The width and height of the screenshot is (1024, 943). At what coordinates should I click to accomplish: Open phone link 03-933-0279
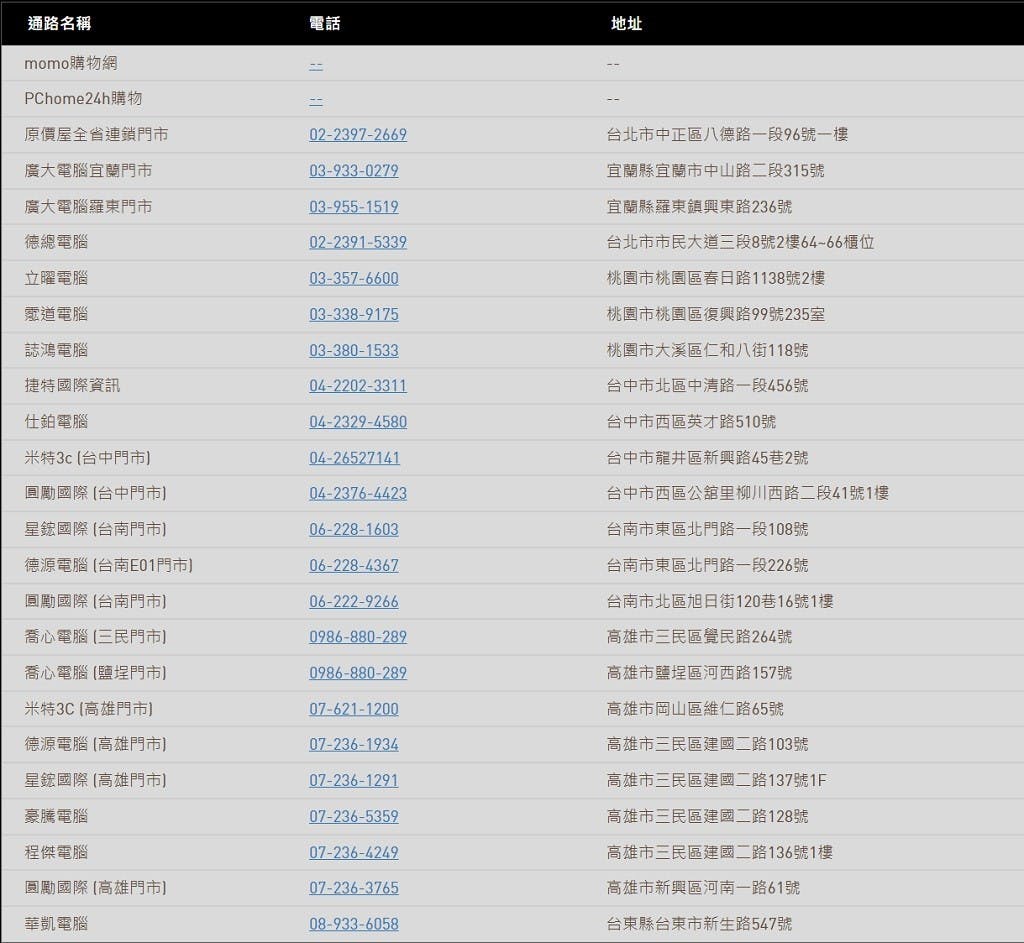(x=354, y=170)
